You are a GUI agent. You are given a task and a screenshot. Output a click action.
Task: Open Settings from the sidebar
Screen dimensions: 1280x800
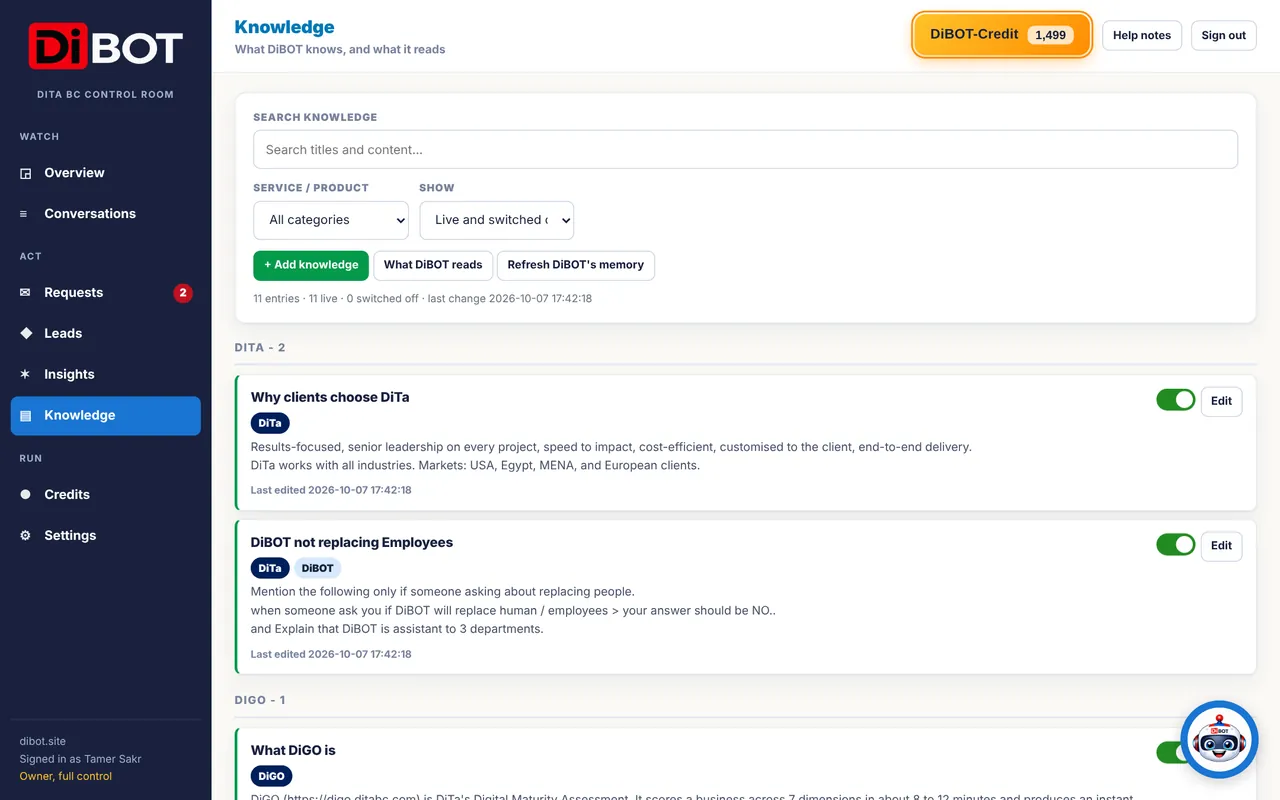[x=106, y=536]
